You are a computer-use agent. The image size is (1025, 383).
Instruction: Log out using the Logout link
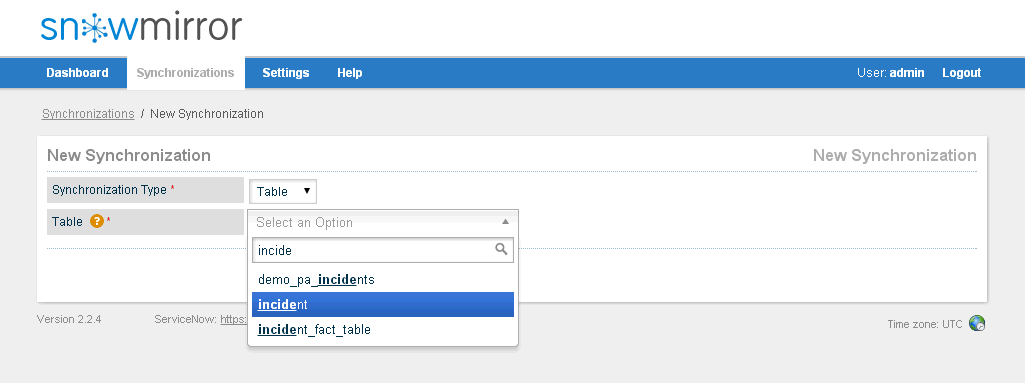pos(961,73)
